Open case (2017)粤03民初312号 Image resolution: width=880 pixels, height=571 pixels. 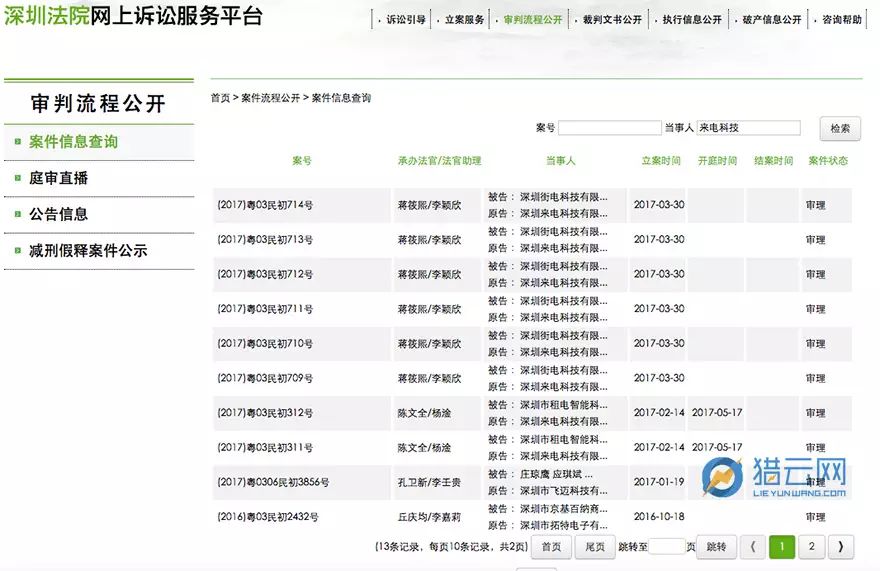tap(265, 413)
